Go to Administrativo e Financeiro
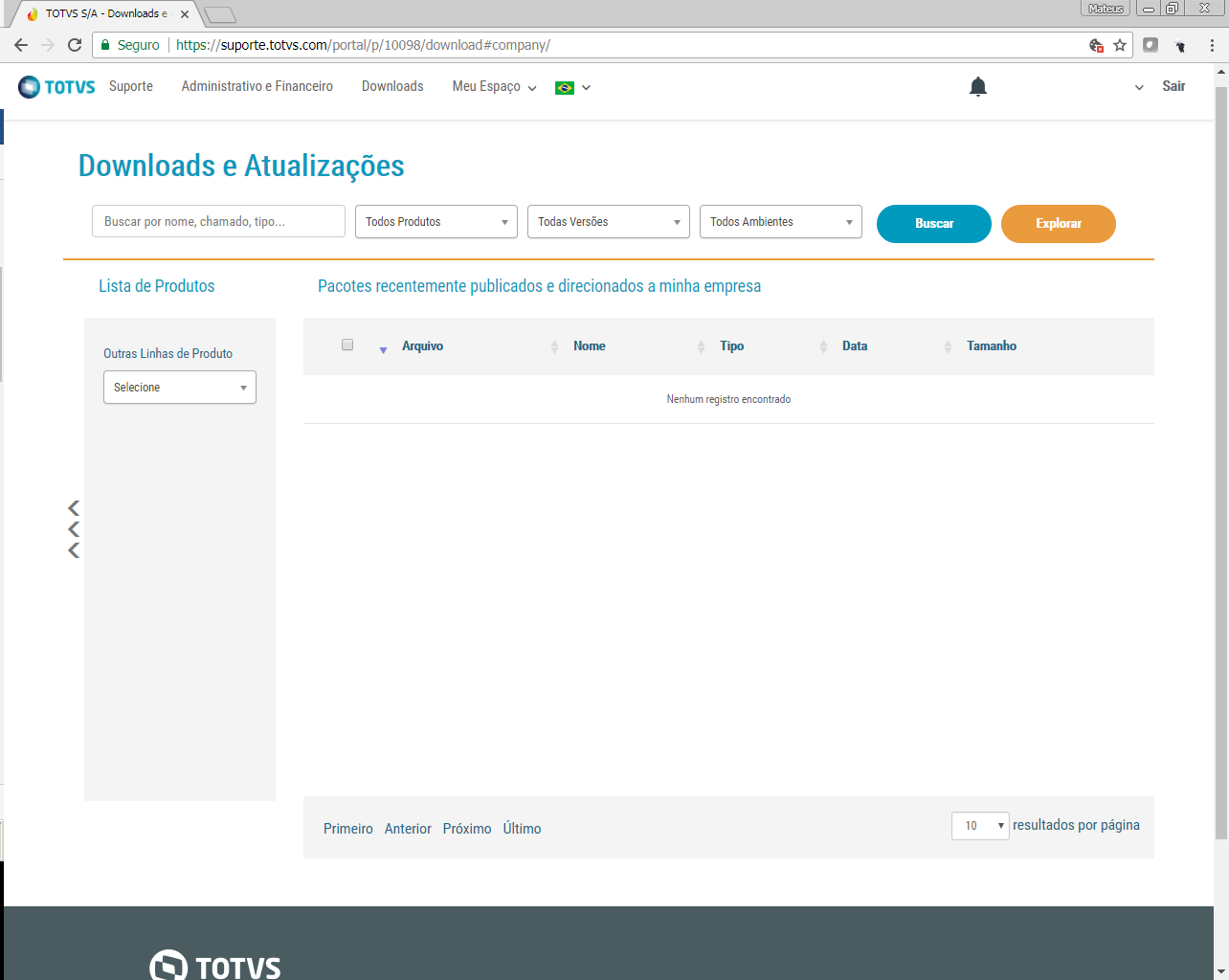 pos(257,86)
